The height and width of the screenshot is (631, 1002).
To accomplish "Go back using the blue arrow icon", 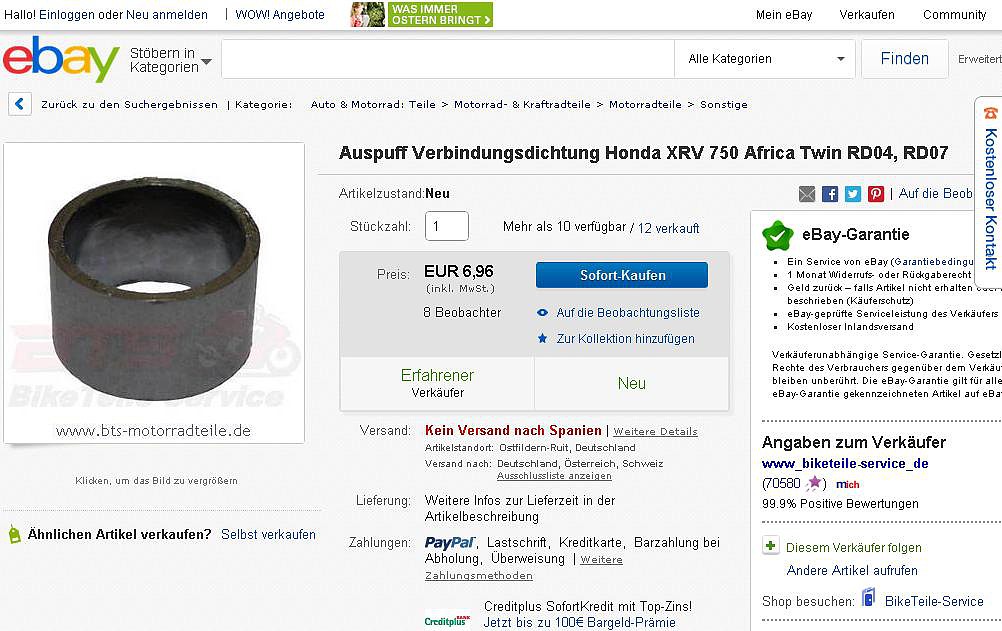I will 20,104.
